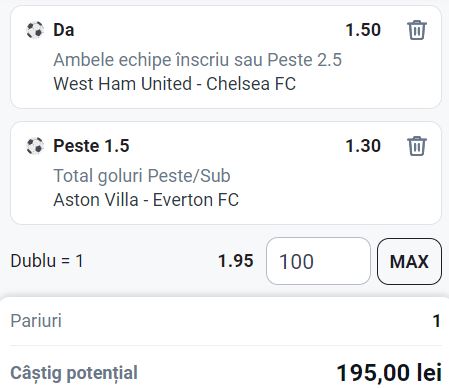The width and height of the screenshot is (449, 388).
Task: Focus the stake input showing 100
Action: click(x=318, y=261)
